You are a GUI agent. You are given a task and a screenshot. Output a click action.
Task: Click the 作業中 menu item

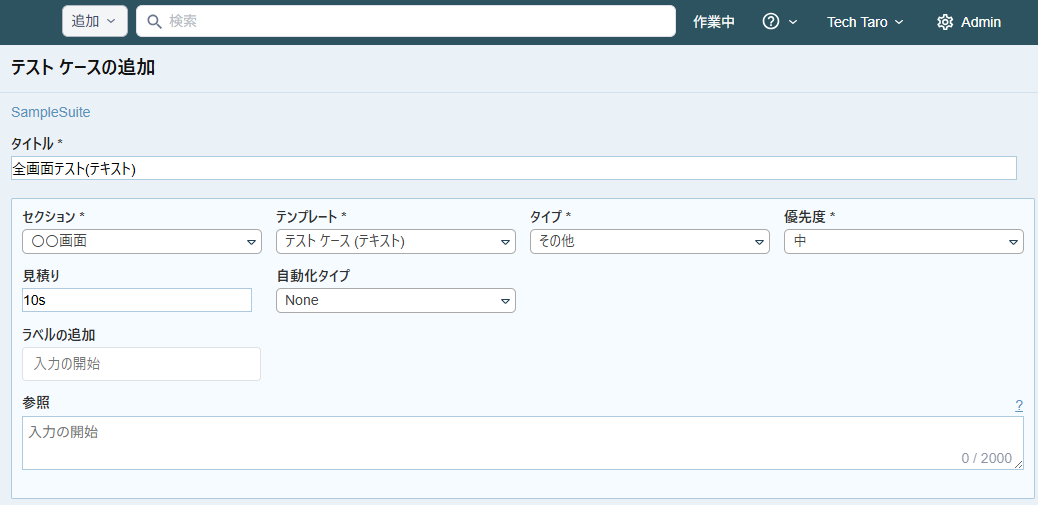714,22
